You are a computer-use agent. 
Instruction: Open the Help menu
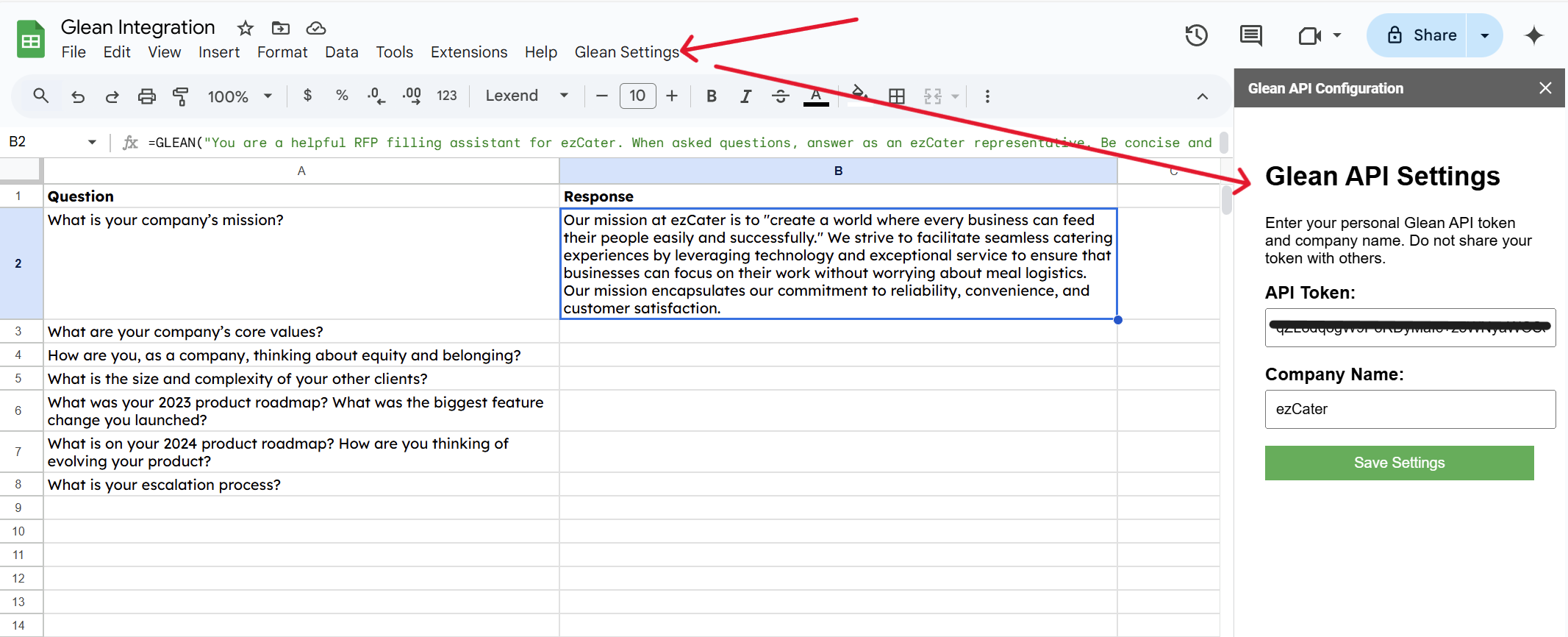(541, 52)
